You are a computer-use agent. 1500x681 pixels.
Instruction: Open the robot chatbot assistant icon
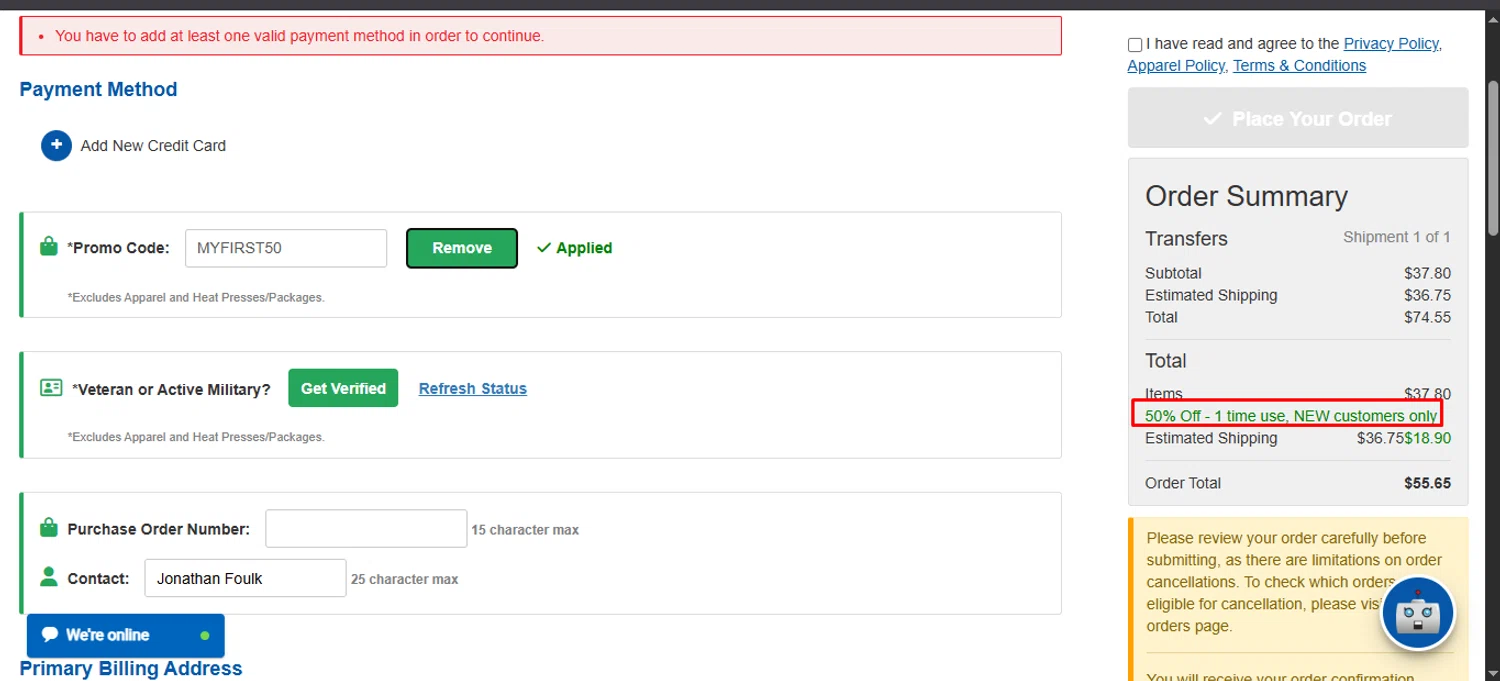point(1417,614)
